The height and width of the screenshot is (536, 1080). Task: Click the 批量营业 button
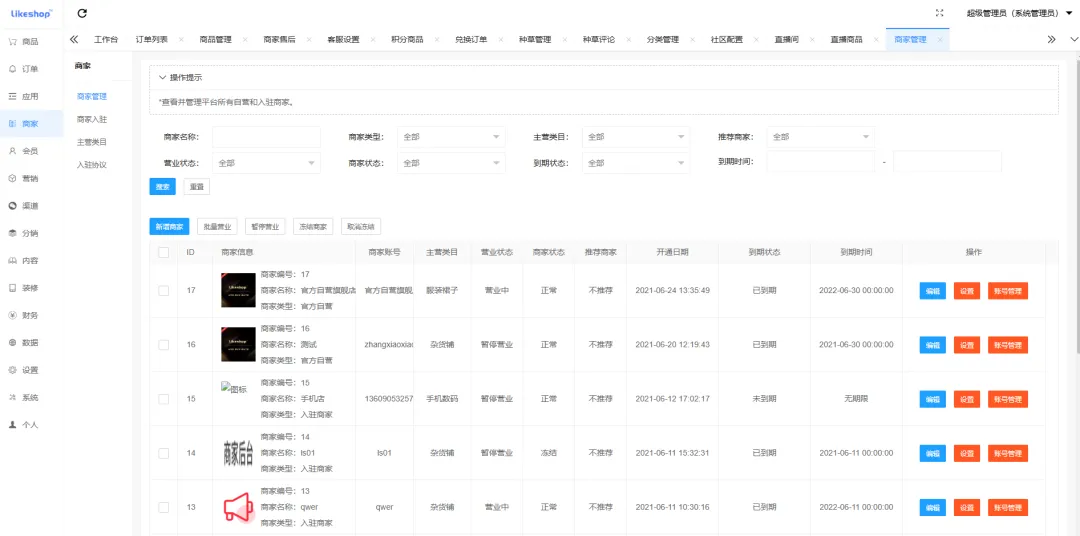click(217, 227)
